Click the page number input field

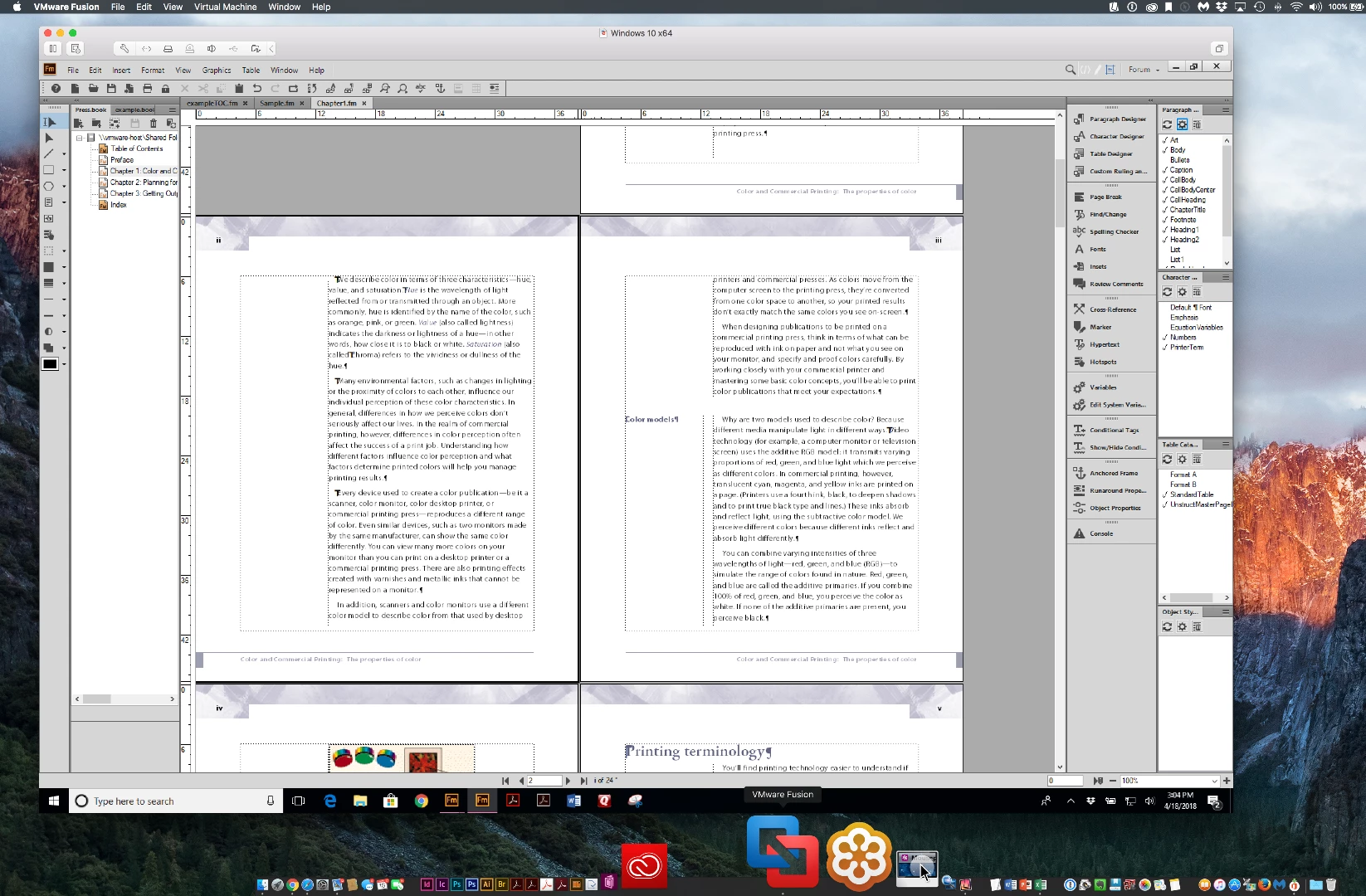click(x=544, y=781)
